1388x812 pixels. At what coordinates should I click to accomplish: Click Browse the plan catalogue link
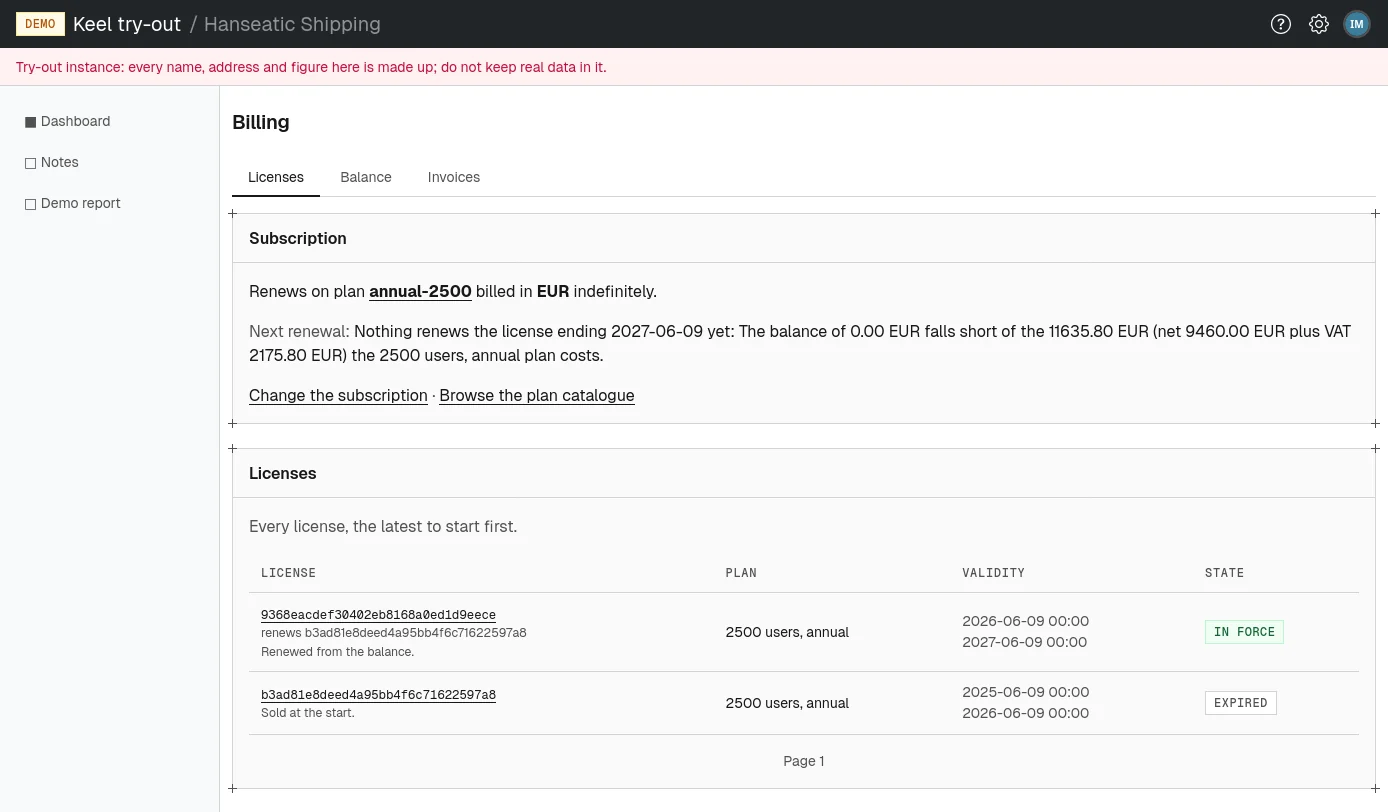coord(537,395)
